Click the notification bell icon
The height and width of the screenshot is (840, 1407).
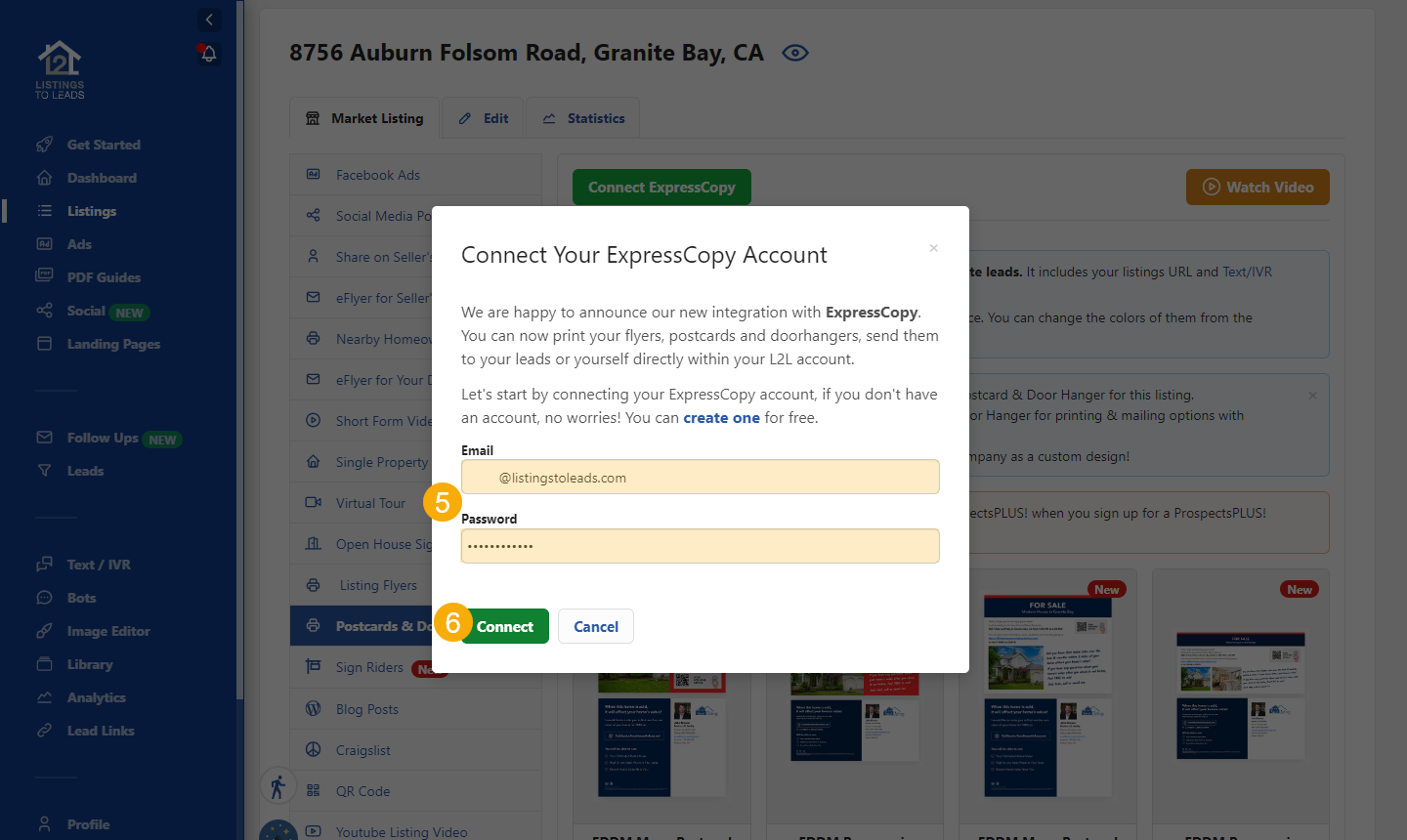[208, 54]
